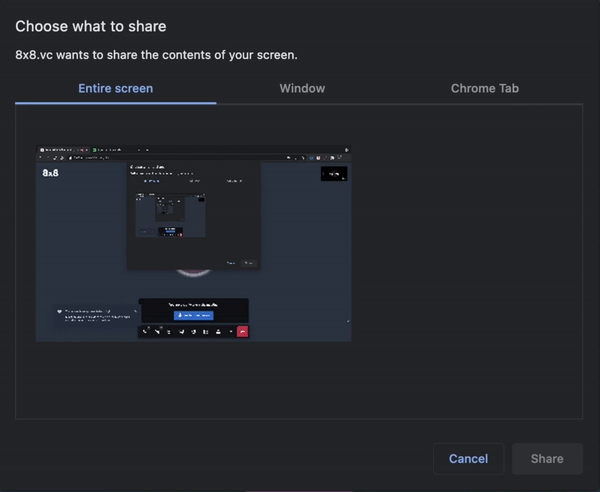The image size is (600, 492).
Task: Cancel the screen sharing dialog
Action: pyautogui.click(x=468, y=458)
